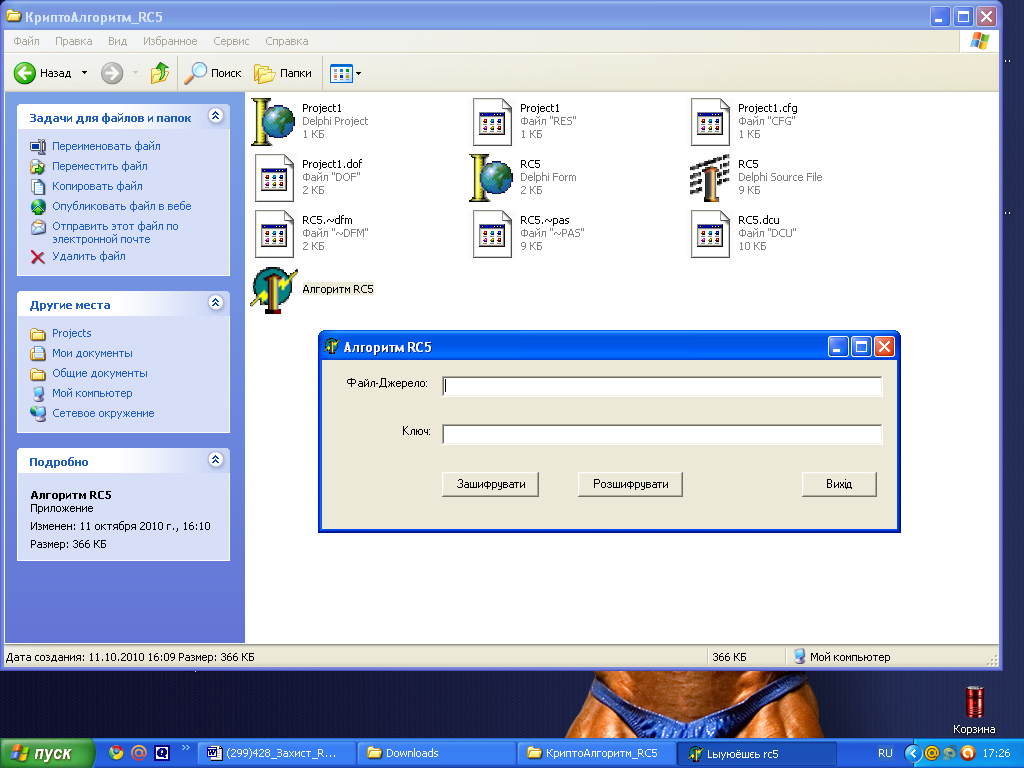This screenshot has height=768, width=1024.
Task: Switch to Downloads taskbar window
Action: pos(437,754)
